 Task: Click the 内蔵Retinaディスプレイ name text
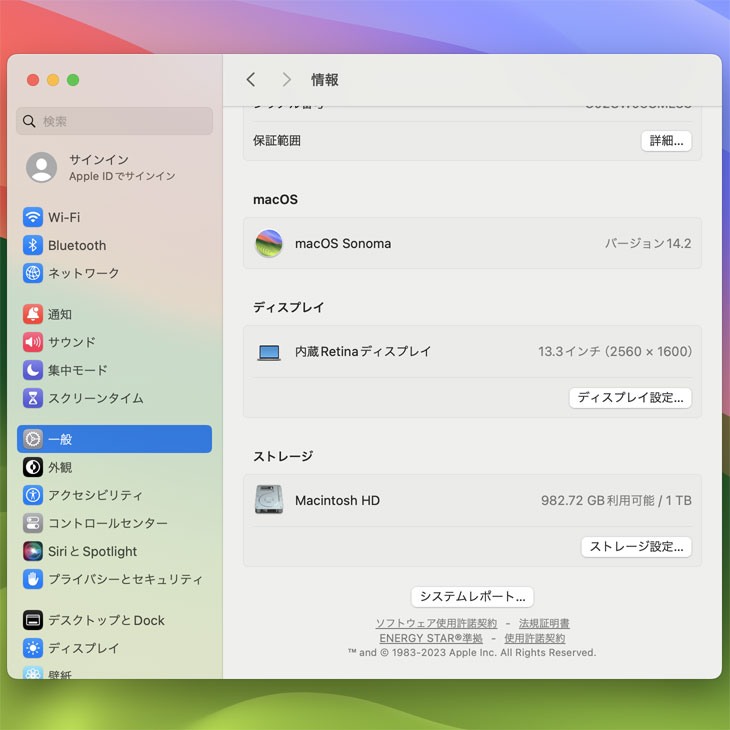point(363,351)
